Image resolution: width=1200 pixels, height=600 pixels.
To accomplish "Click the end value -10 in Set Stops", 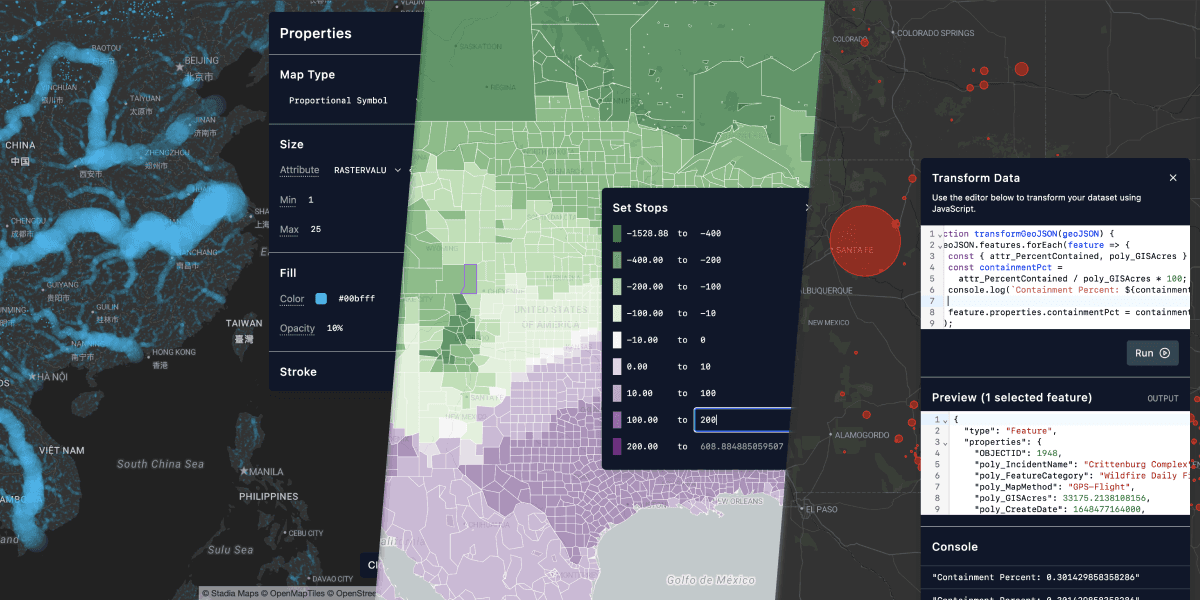I will click(710, 313).
